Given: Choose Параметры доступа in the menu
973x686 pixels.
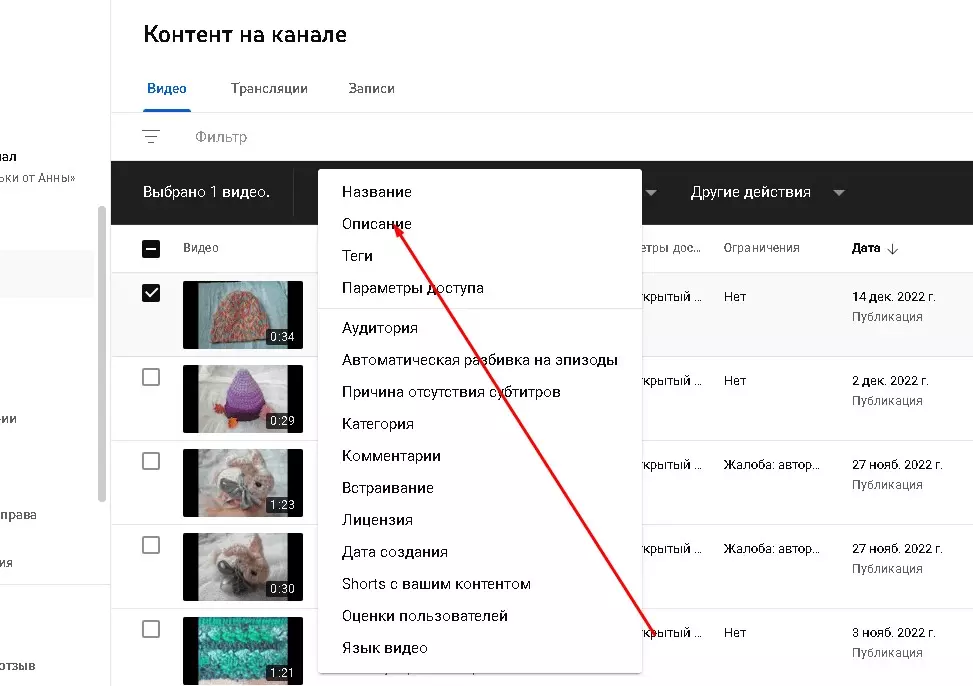Looking at the screenshot, I should pyautogui.click(x=413, y=288).
